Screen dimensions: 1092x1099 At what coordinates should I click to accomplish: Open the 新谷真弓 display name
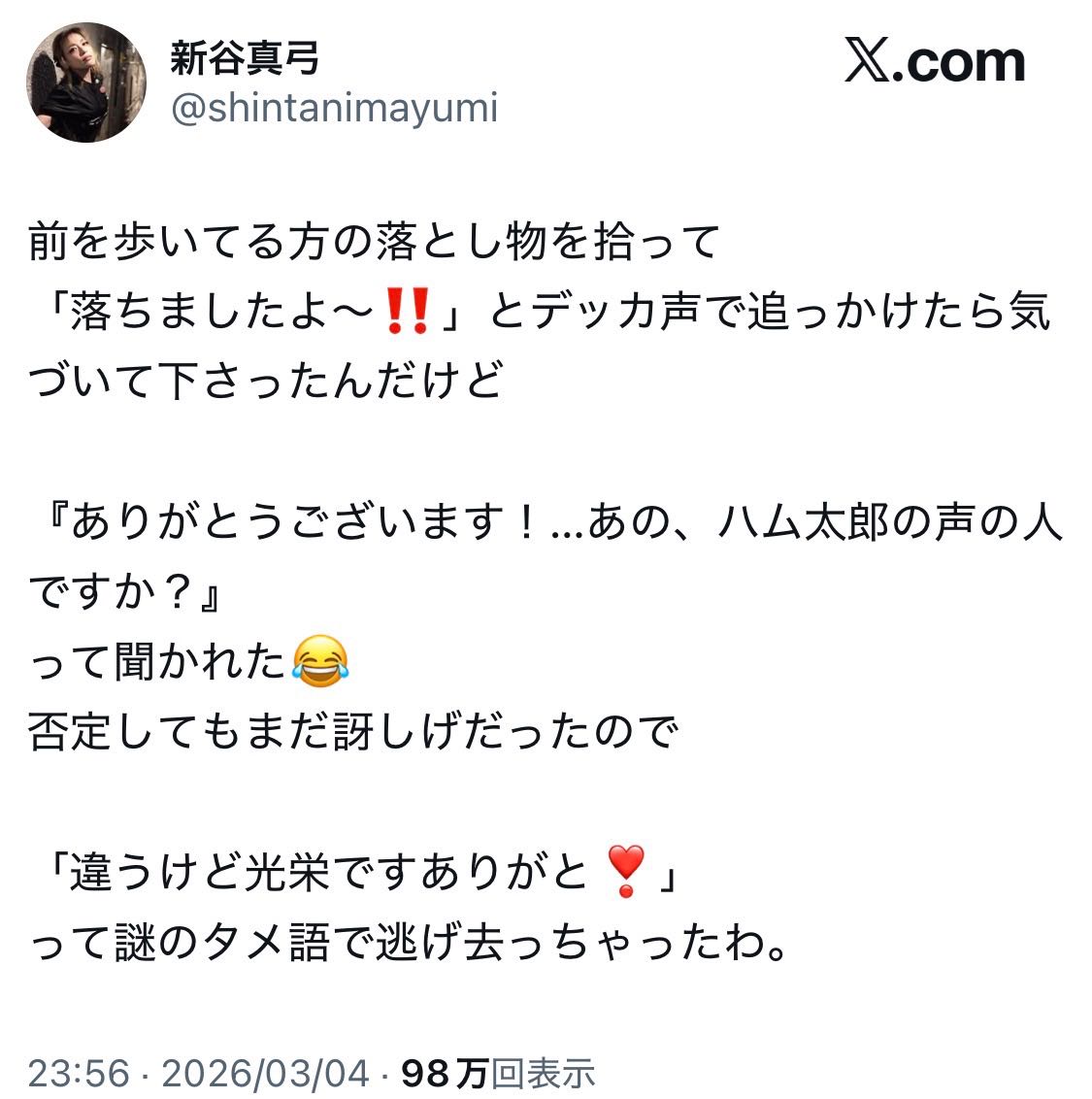point(245,58)
